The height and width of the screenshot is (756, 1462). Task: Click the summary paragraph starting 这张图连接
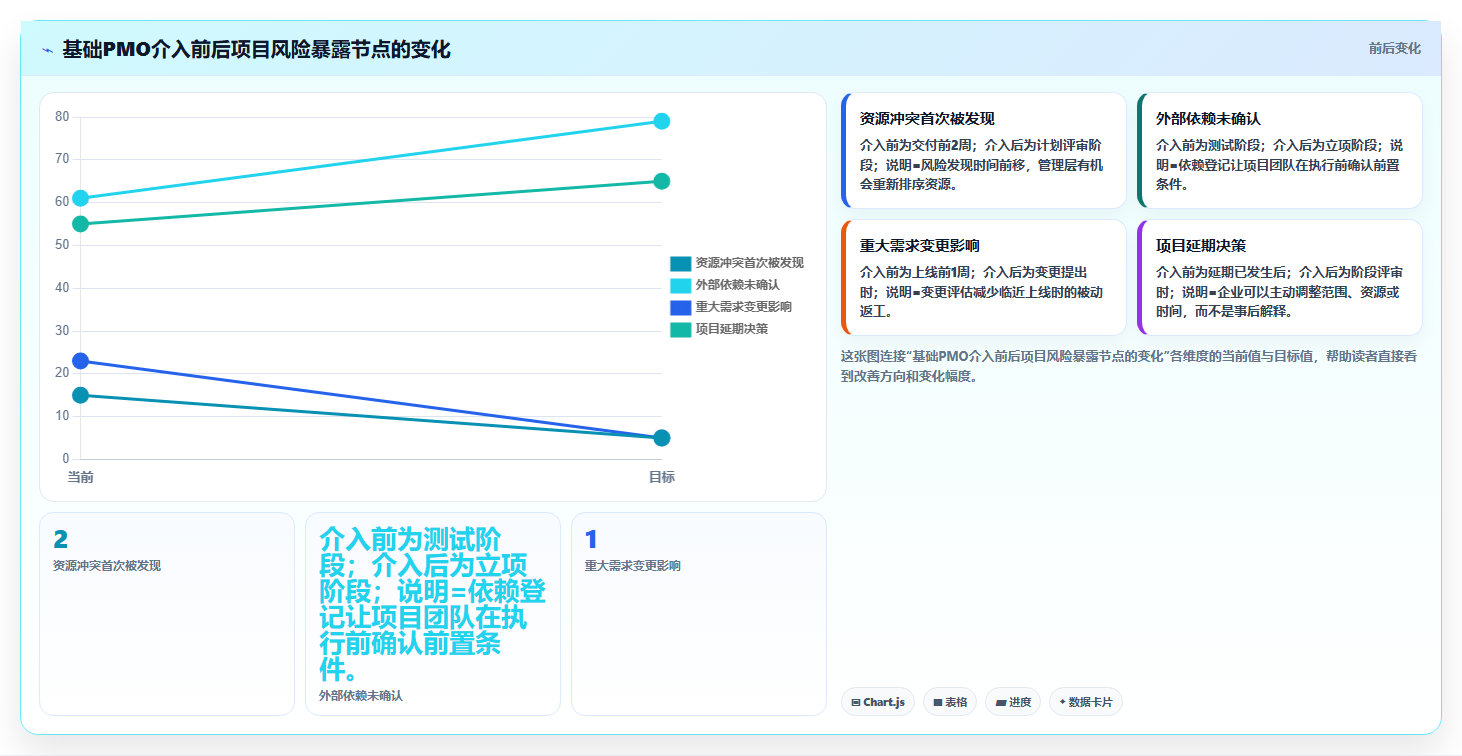coord(1129,366)
